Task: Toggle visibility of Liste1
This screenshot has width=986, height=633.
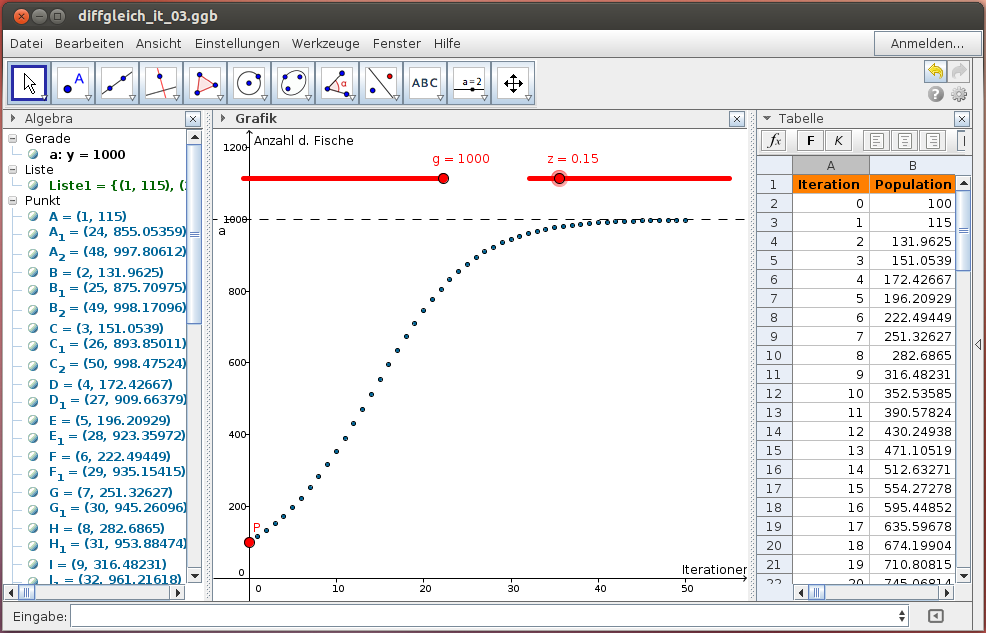Action: (33, 185)
